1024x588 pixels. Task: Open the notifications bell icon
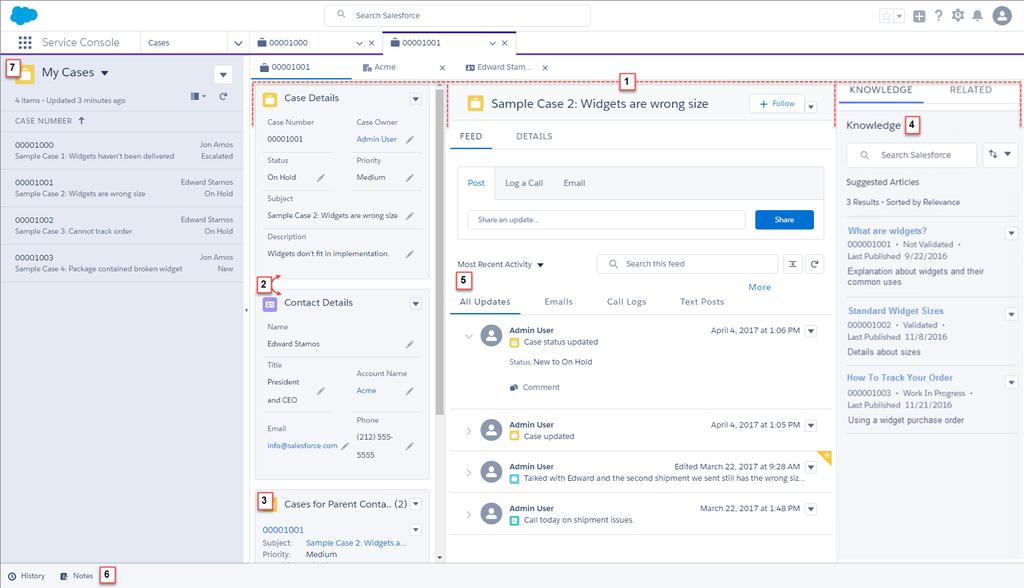977,15
